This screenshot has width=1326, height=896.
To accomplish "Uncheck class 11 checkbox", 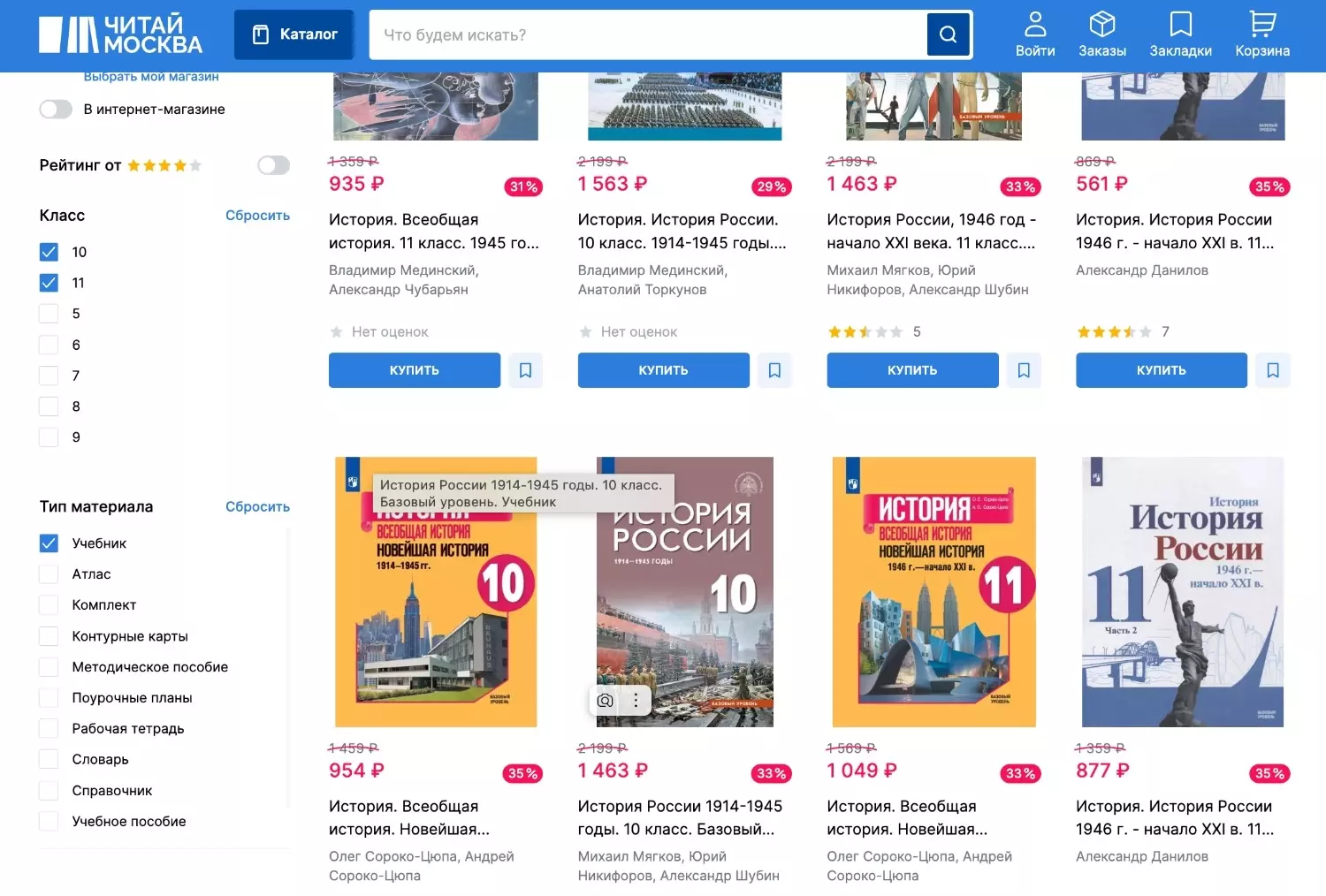I will point(49,283).
